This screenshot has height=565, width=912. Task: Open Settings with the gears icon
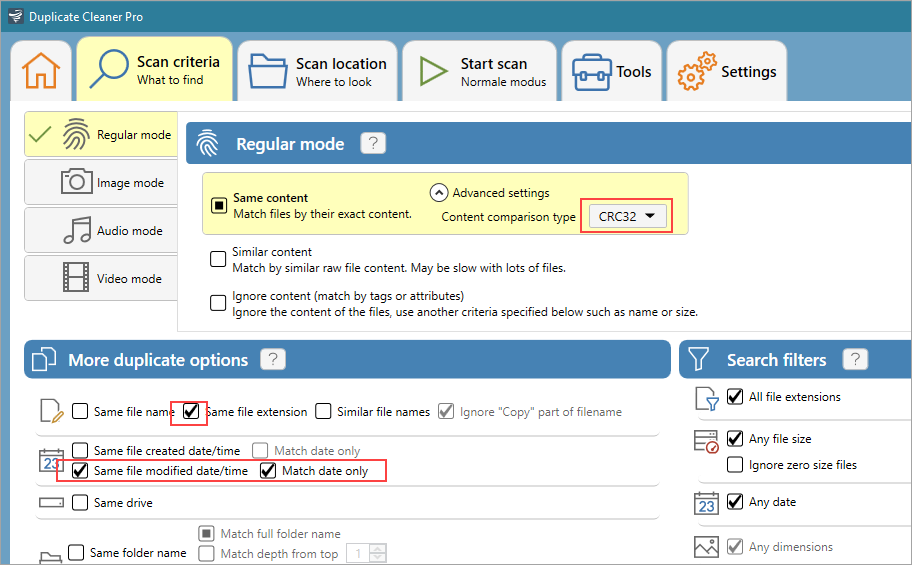point(727,72)
